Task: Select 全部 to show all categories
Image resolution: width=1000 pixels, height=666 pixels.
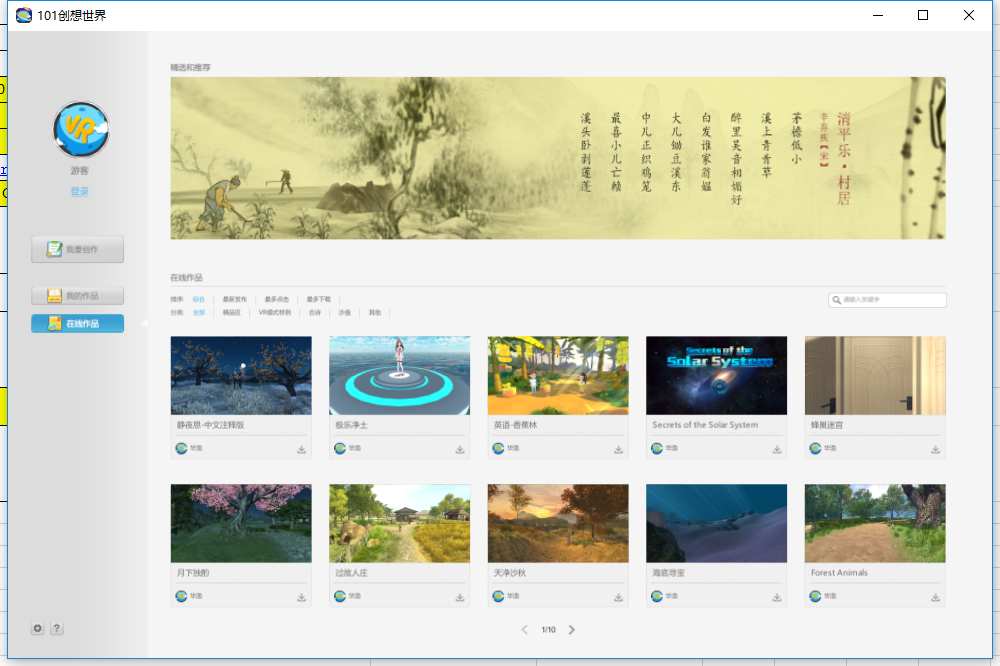Action: 199,312
